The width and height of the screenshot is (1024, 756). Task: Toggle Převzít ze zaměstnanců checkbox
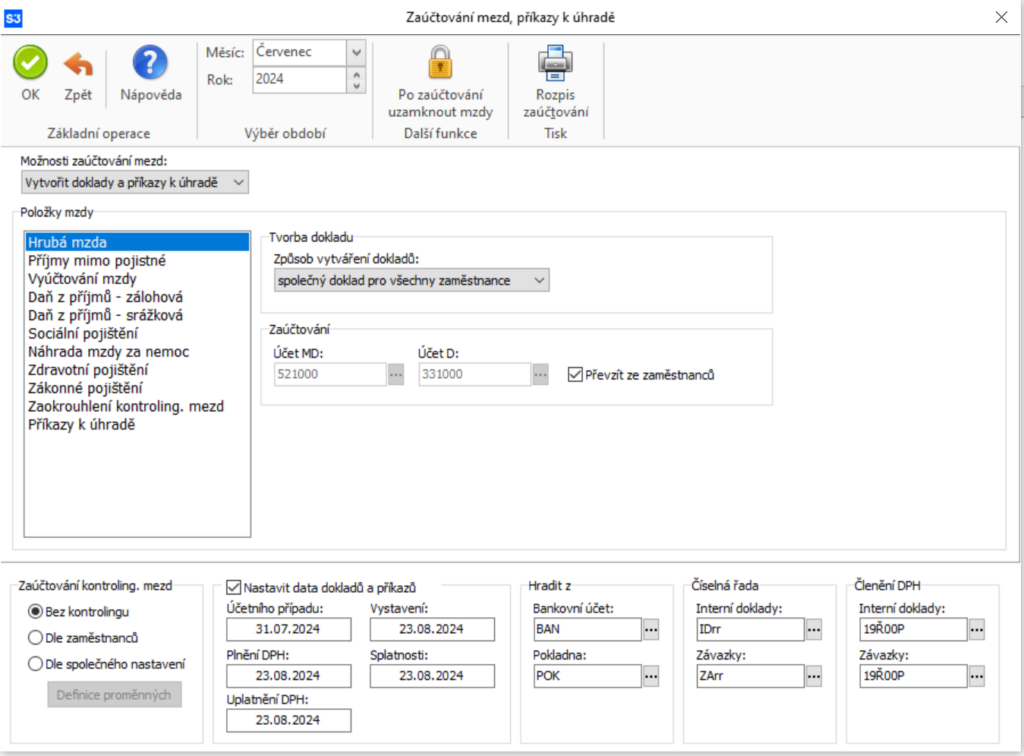[574, 375]
